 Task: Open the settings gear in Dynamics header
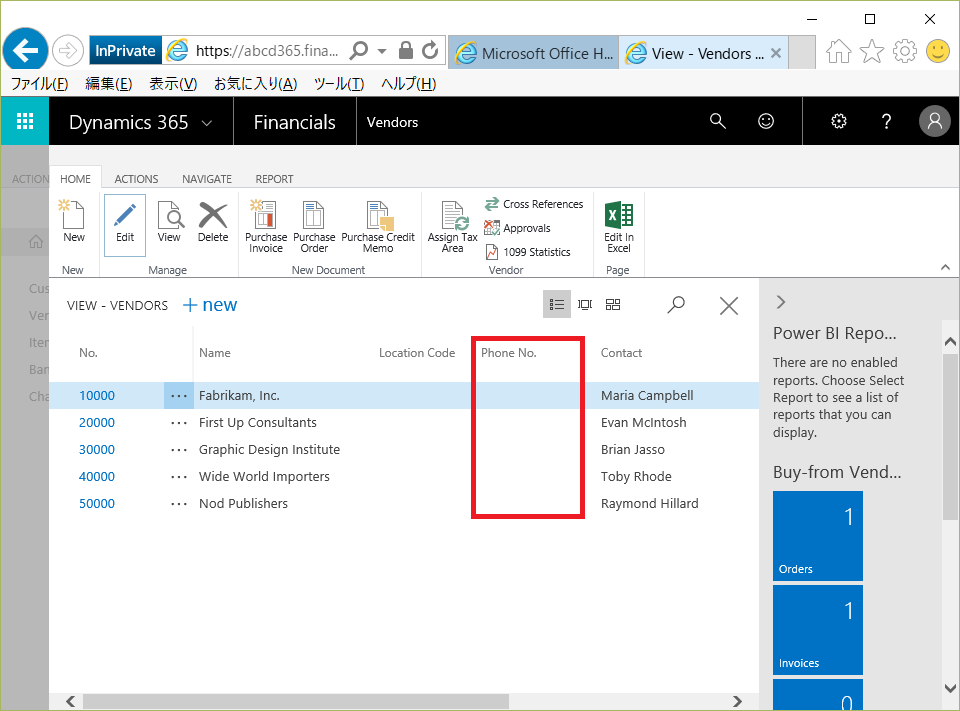coord(839,121)
